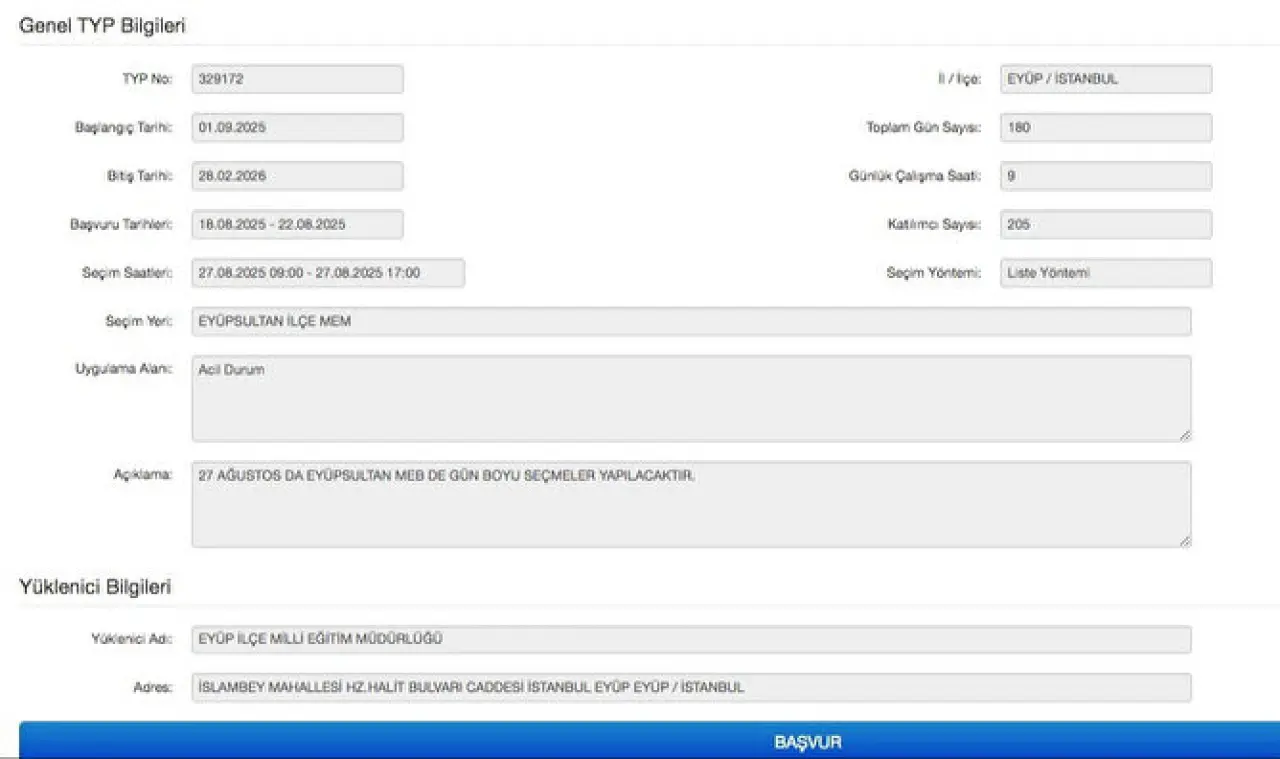Viewport: 1280px width, 759px height.
Task: Click the Bitiş Tarihi field
Action: pos(297,176)
